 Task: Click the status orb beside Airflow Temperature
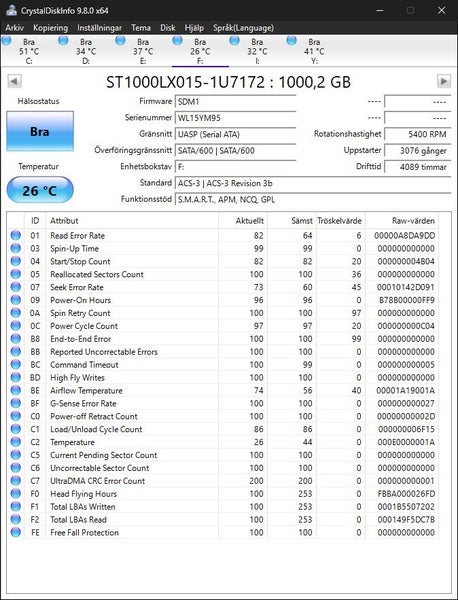pyautogui.click(x=16, y=390)
